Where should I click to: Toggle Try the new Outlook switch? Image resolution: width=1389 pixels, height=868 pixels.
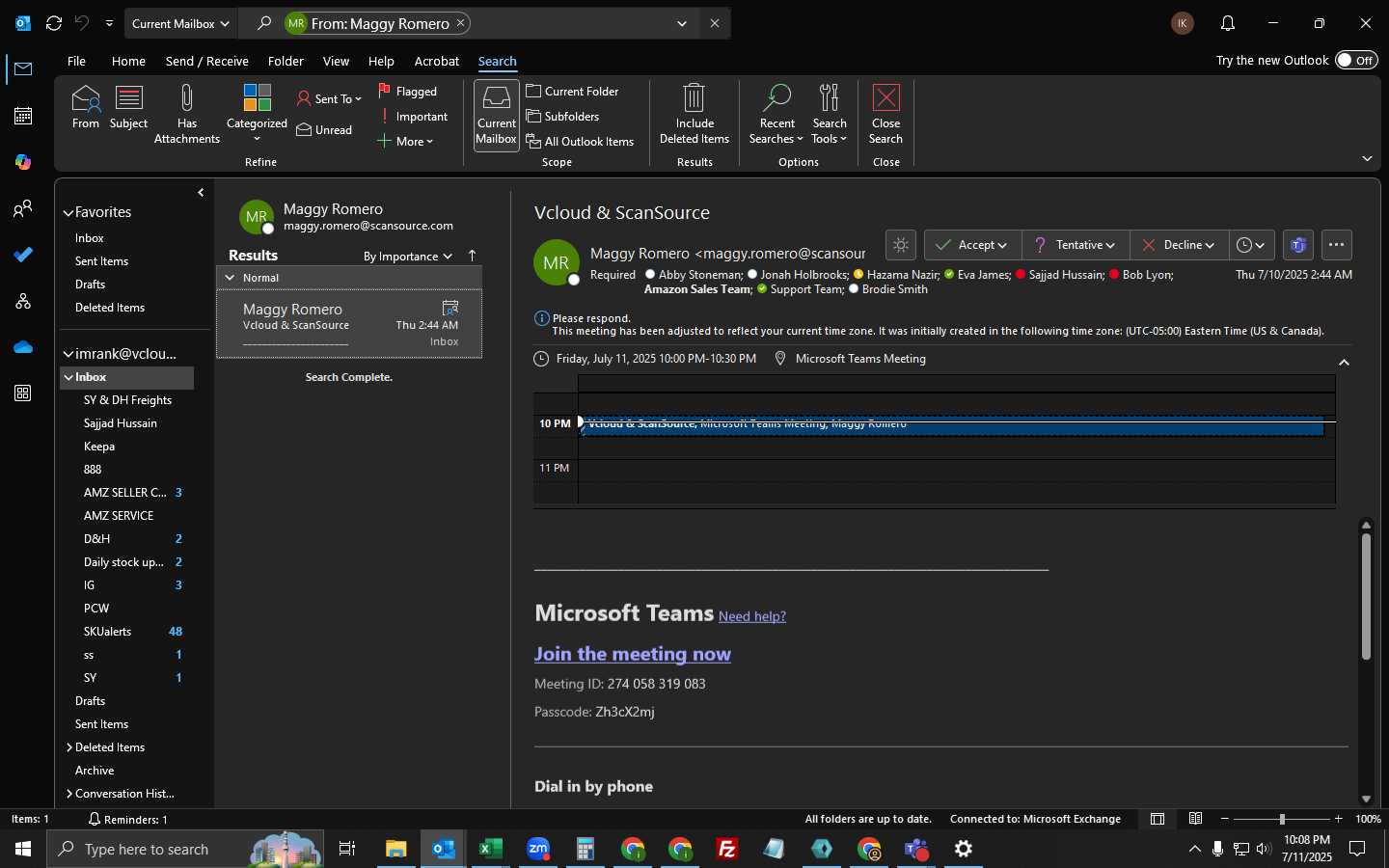[1356, 60]
